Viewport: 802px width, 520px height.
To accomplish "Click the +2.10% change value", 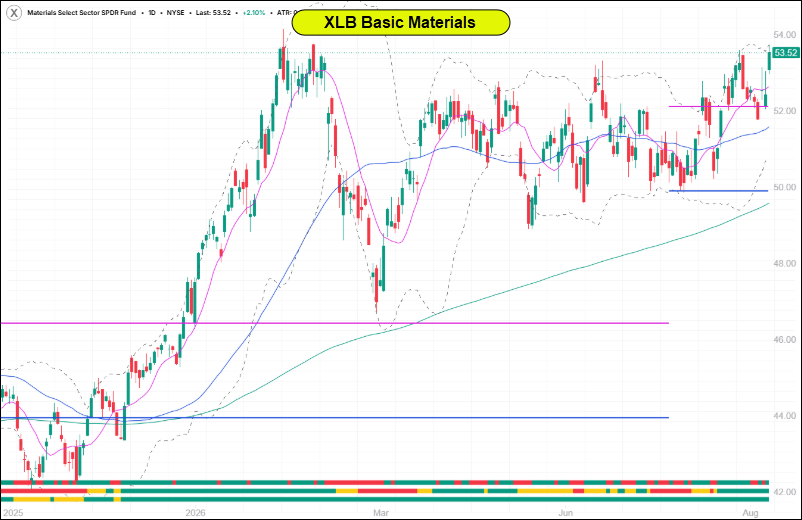I will [x=254, y=12].
